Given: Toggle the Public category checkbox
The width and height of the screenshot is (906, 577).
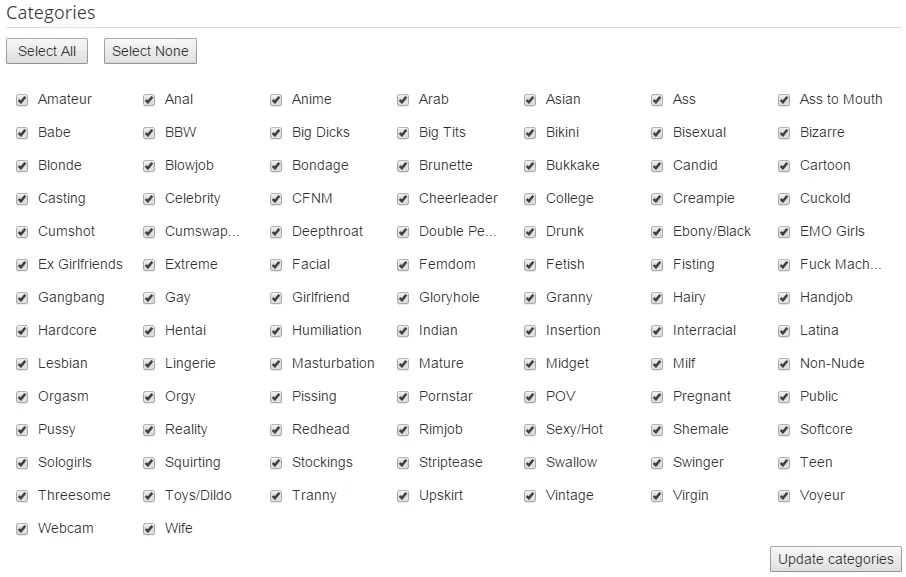Looking at the screenshot, I should (784, 397).
